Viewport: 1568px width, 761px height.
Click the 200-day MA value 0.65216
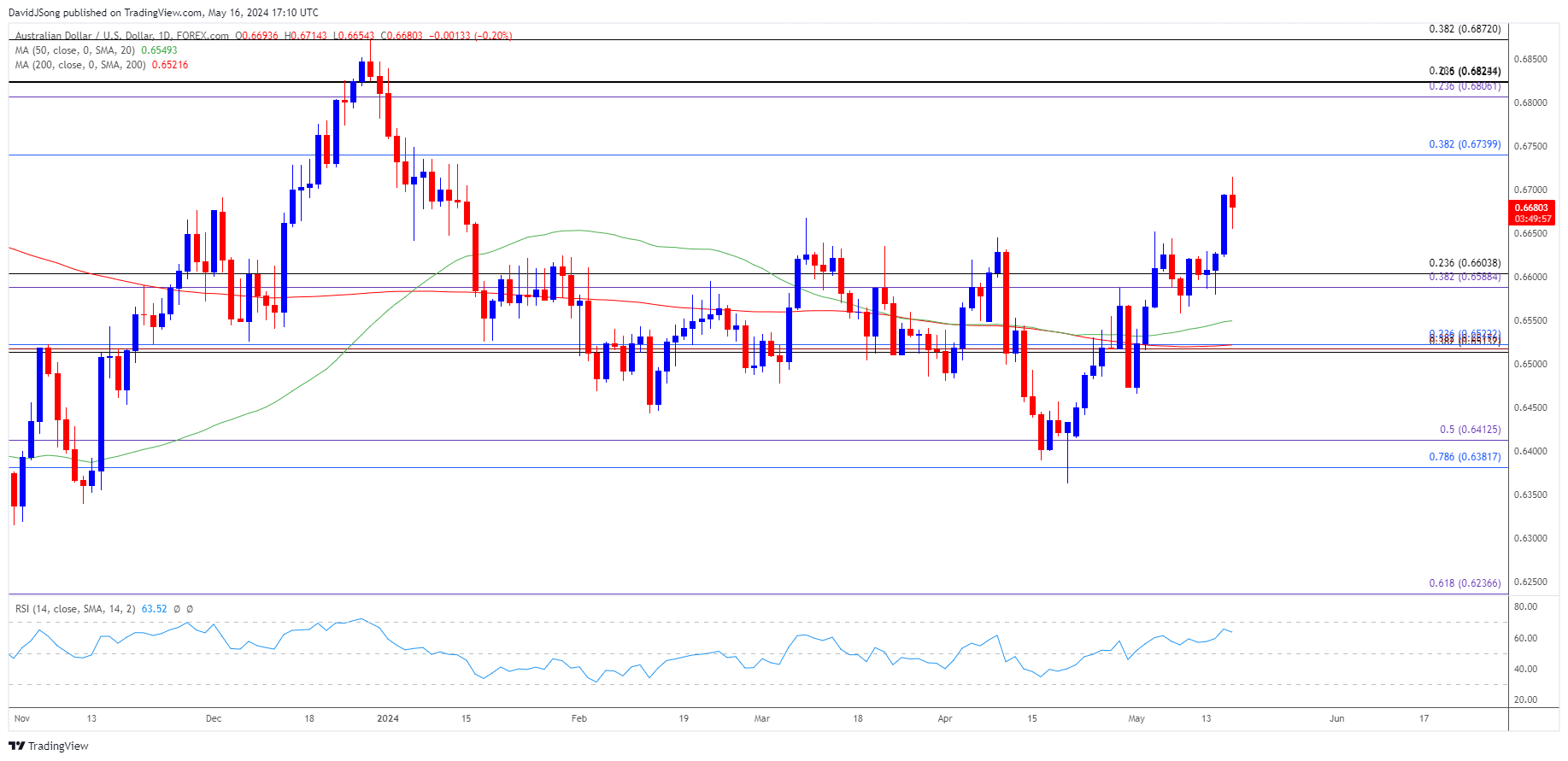pyautogui.click(x=170, y=65)
